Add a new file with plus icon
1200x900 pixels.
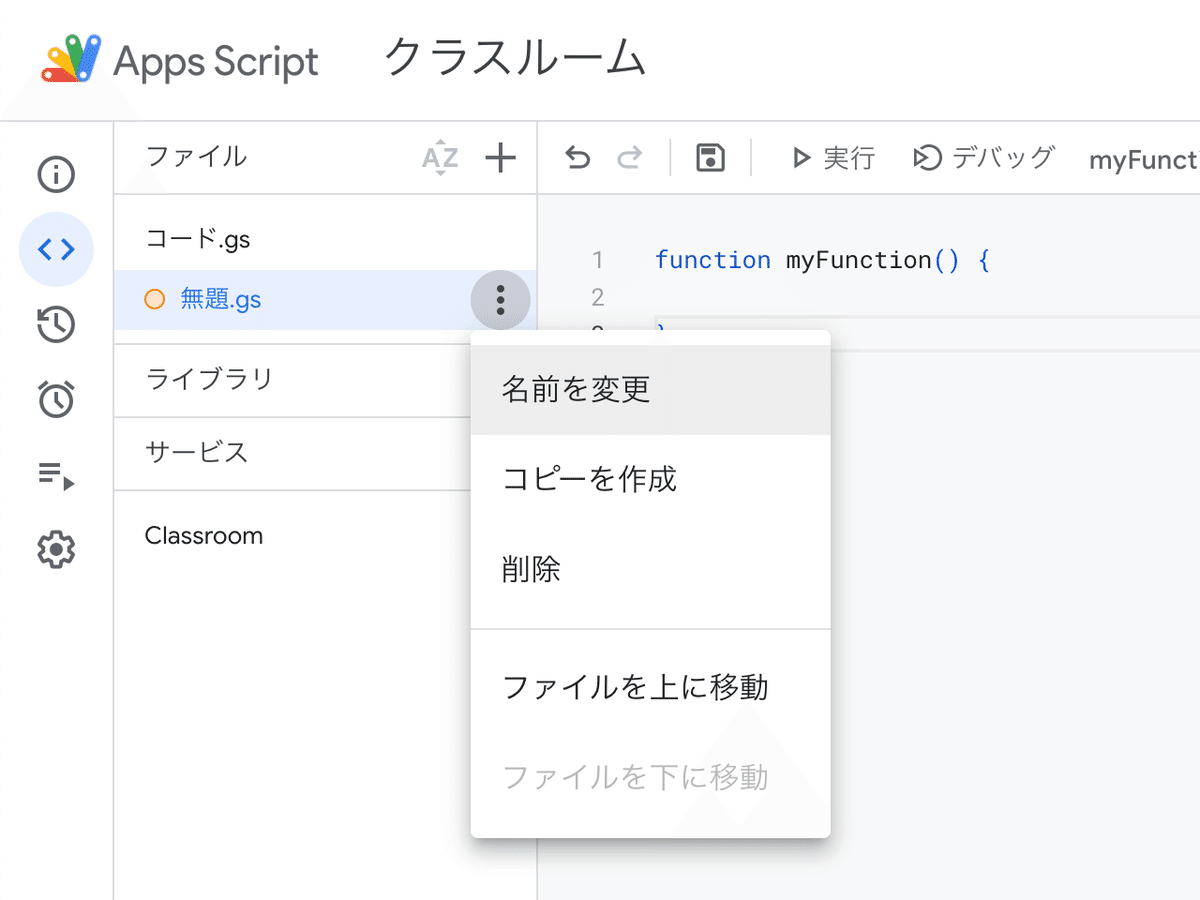(x=500, y=157)
